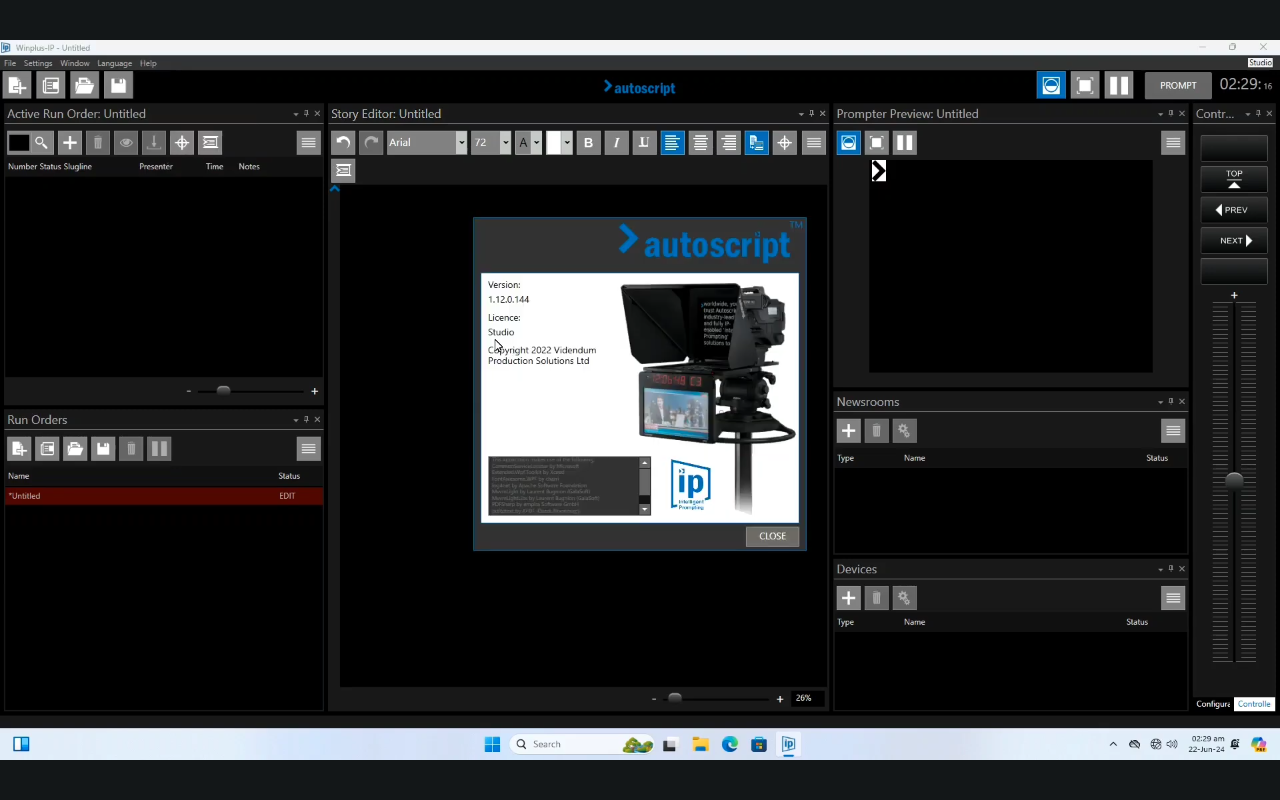Click the hamburger menu icon in Prompter Preview

click(1172, 142)
